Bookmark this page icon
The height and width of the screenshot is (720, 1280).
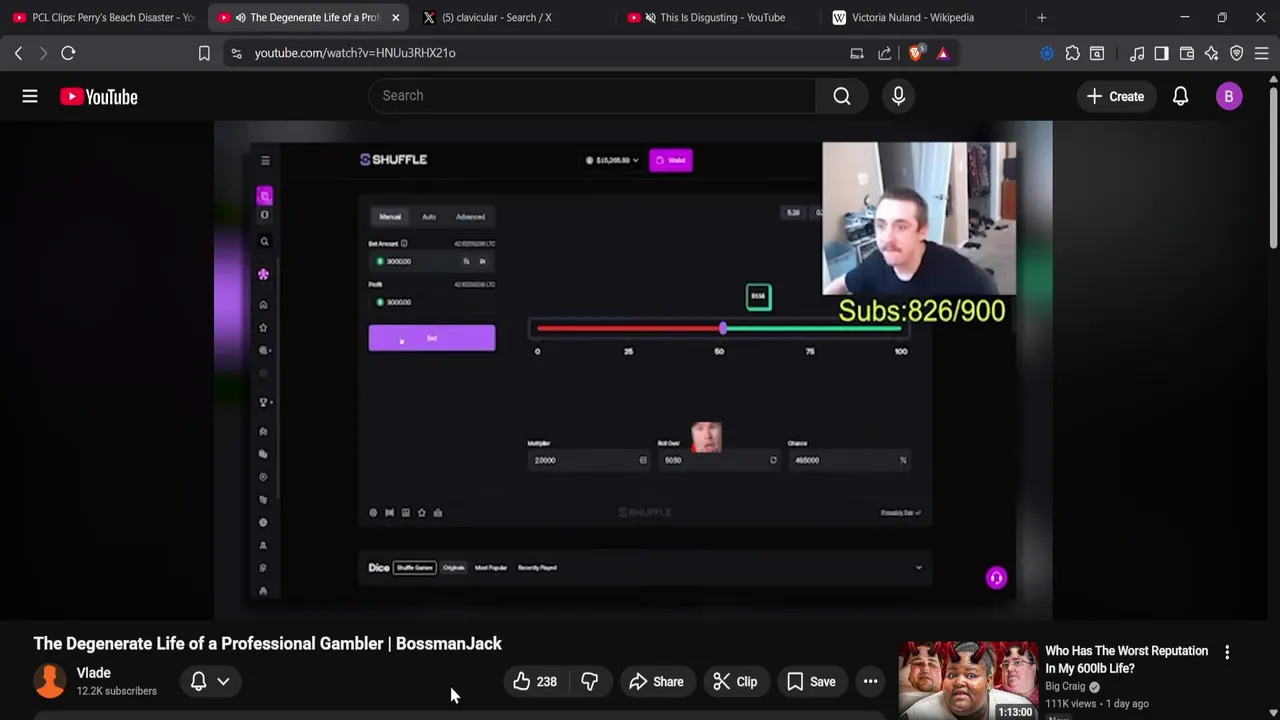point(204,53)
